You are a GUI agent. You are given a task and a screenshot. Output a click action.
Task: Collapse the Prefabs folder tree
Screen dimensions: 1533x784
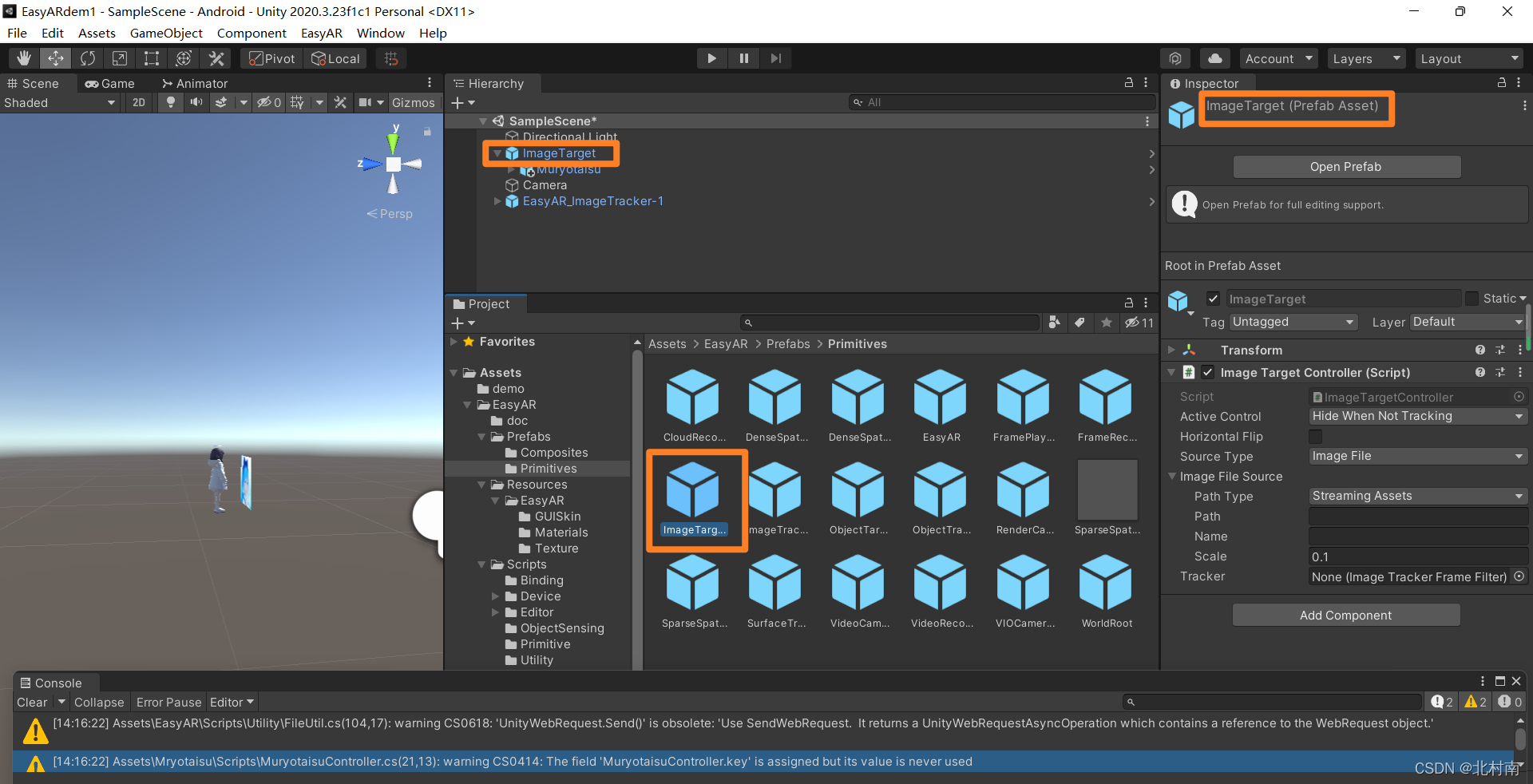[481, 437]
